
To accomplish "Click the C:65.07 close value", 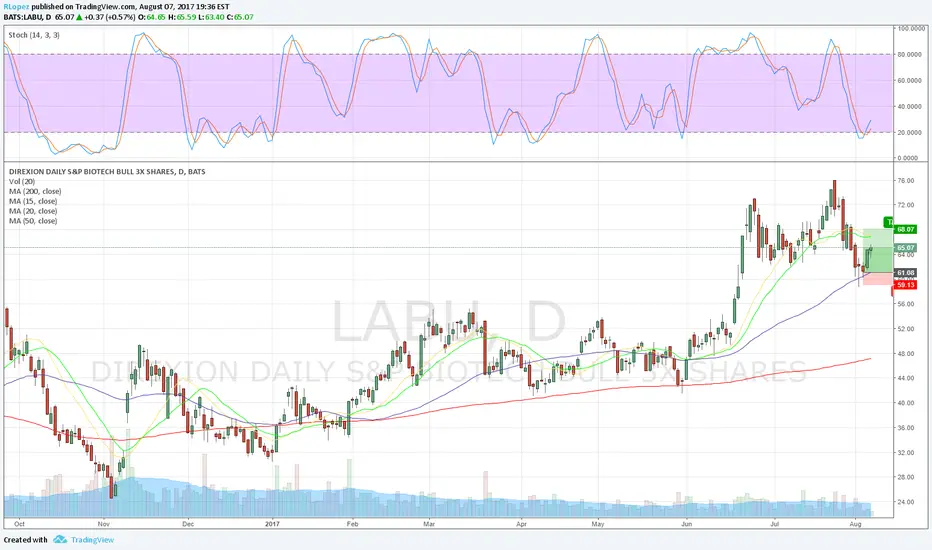I will click(240, 17).
